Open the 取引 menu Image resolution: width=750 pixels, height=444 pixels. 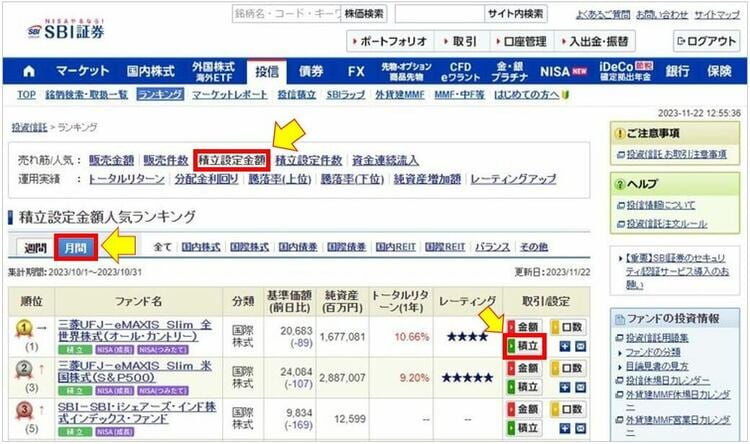pyautogui.click(x=461, y=42)
